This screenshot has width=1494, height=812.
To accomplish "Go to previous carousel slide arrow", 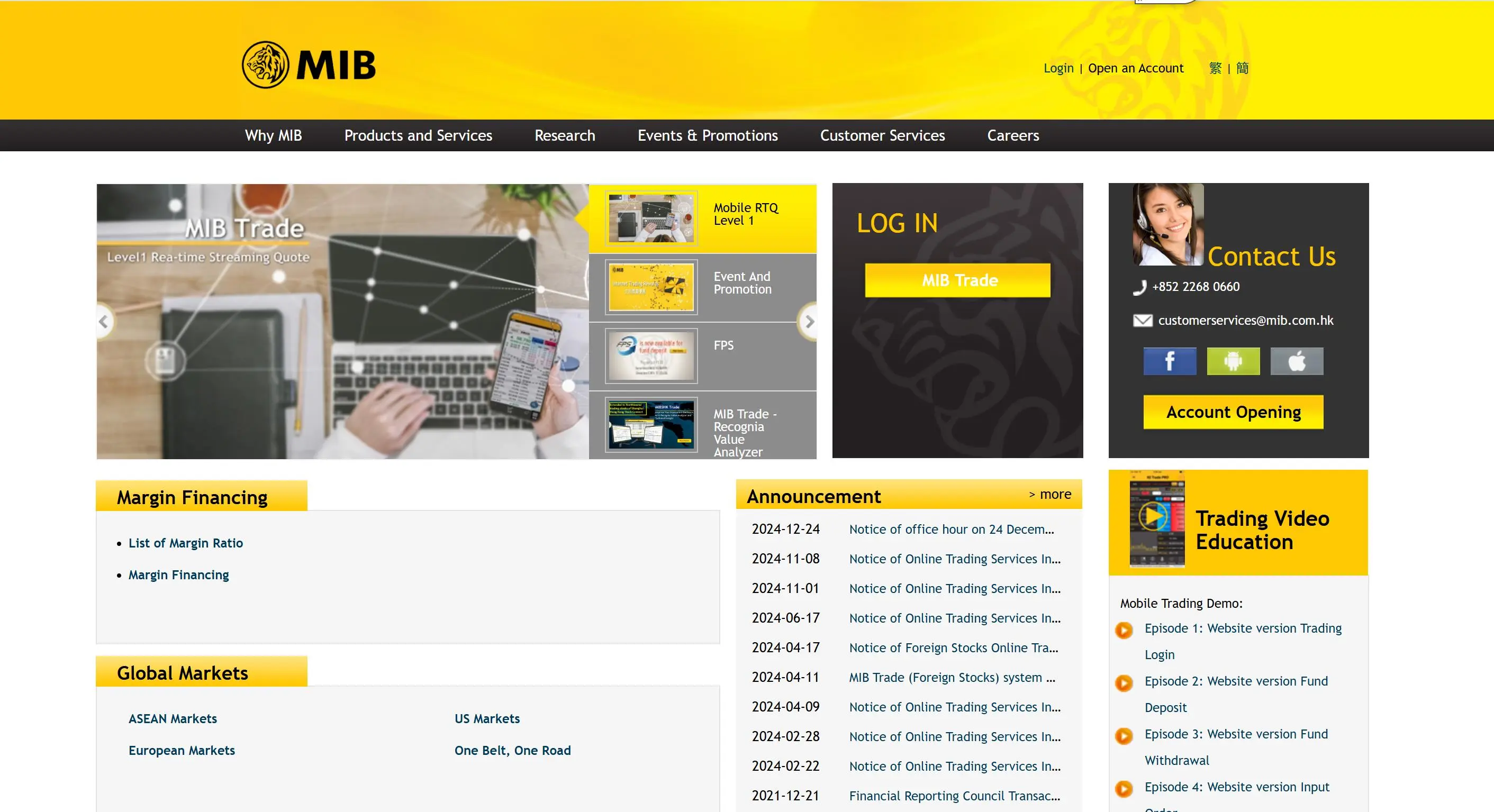I will tap(104, 322).
